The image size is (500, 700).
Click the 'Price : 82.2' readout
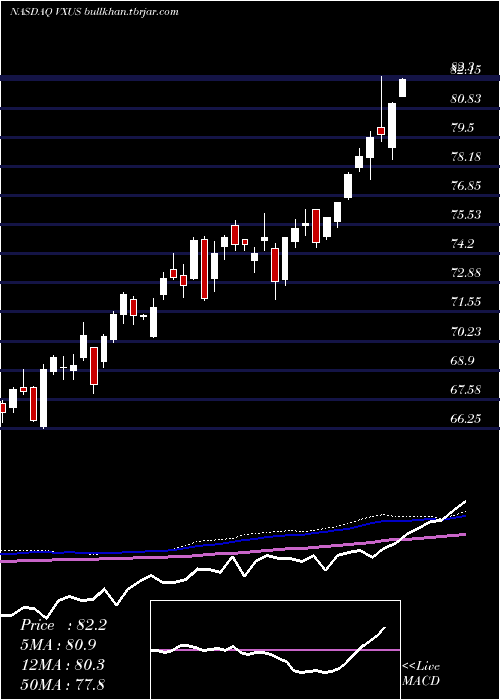(x=63, y=625)
